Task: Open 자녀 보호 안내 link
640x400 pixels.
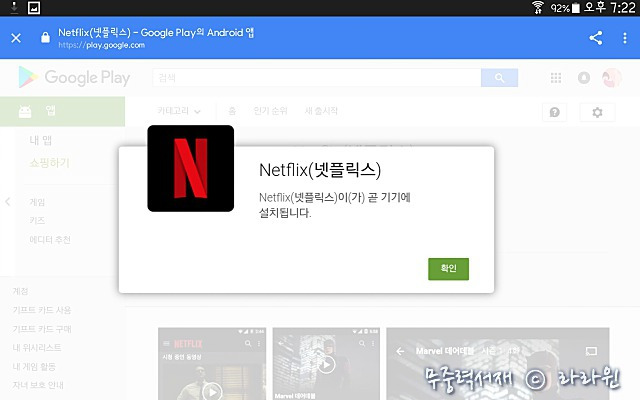Action: pos(38,385)
